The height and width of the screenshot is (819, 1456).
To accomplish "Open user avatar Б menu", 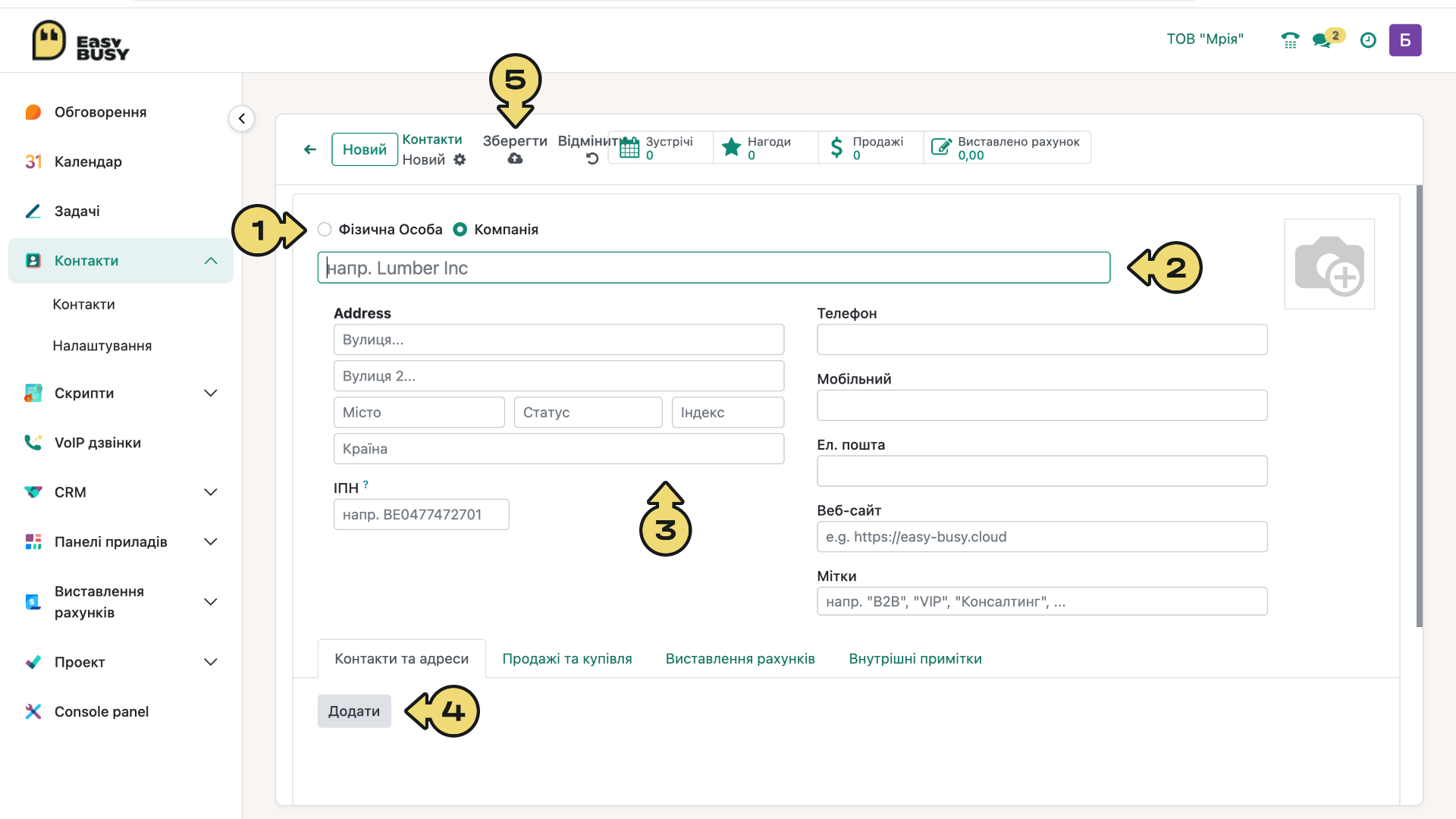I will [x=1405, y=40].
